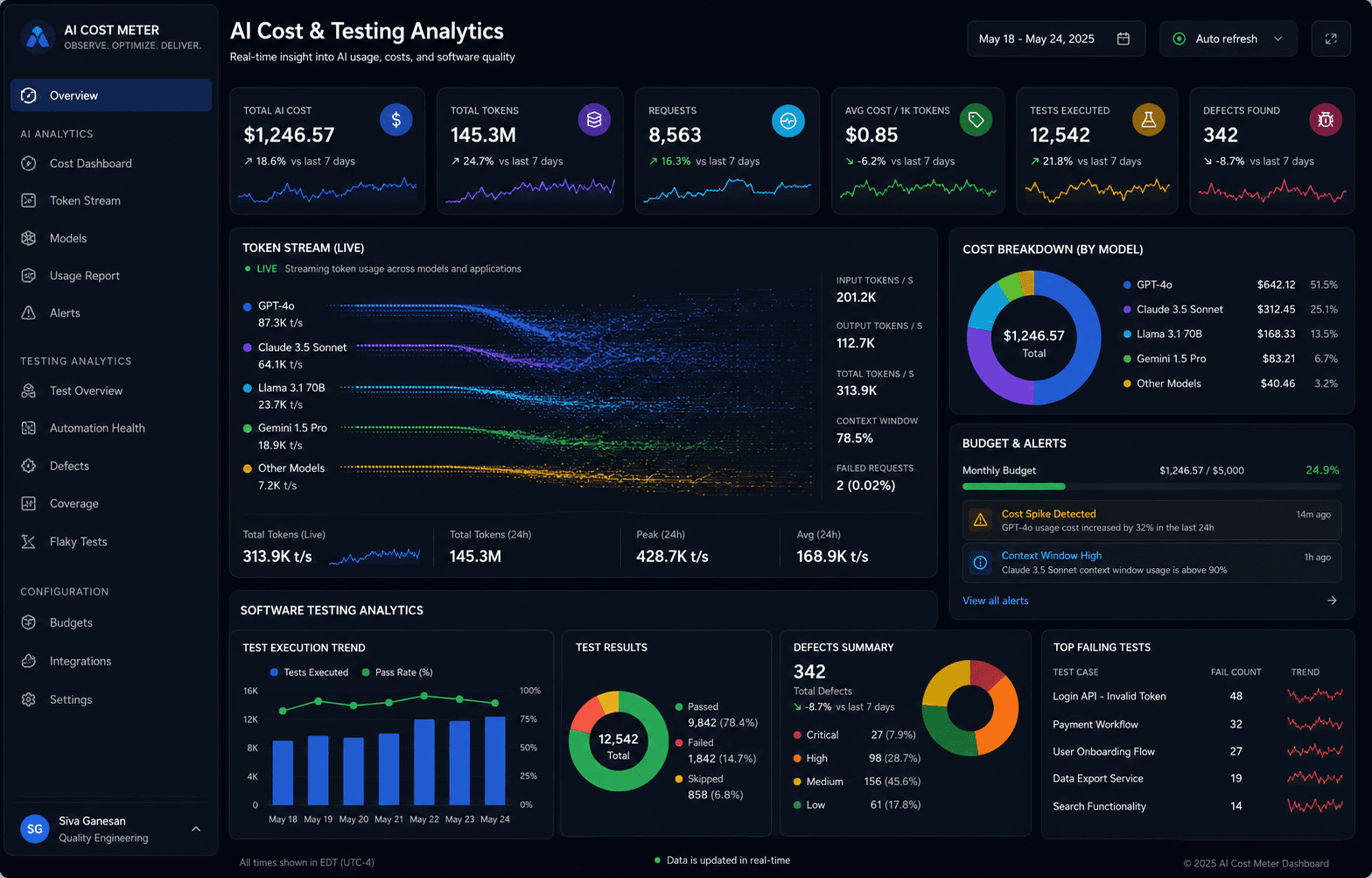Open the Payment Workflow failing test
The image size is (1372, 878).
click(1095, 724)
